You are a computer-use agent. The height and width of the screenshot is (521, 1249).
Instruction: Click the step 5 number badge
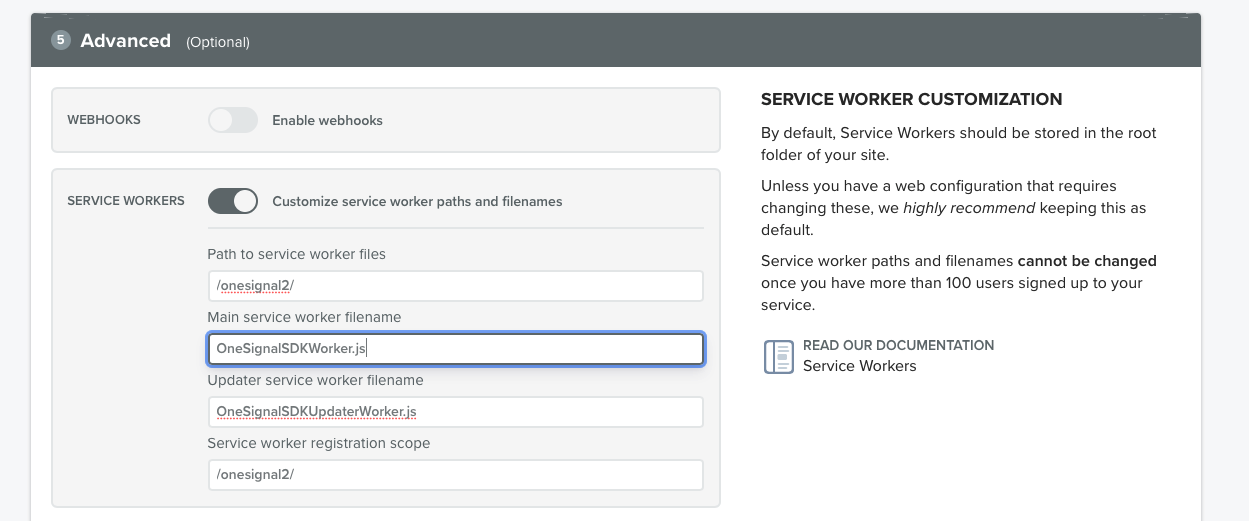click(62, 40)
